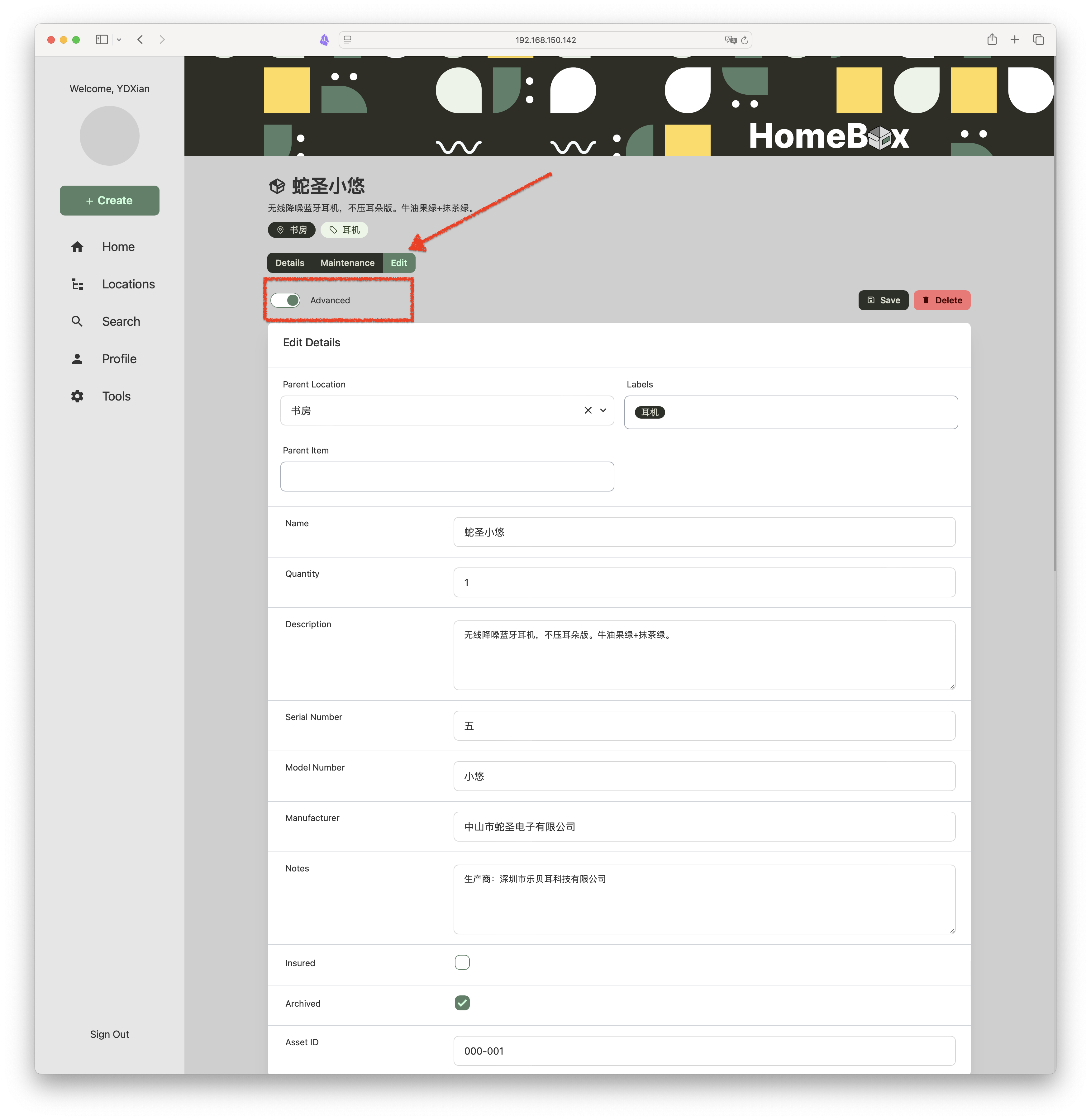Reload page with refresh icon
Screen dimensions: 1091x1120
(x=744, y=40)
